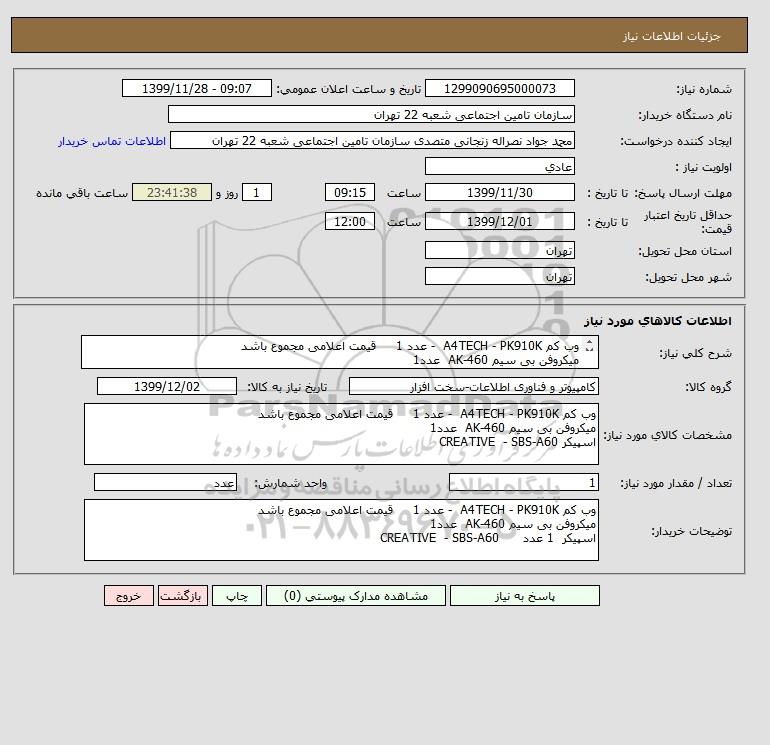The image size is (770, 745).
Task: Click the announcement date field 1399/11/28 - 09:07
Action: (196, 88)
